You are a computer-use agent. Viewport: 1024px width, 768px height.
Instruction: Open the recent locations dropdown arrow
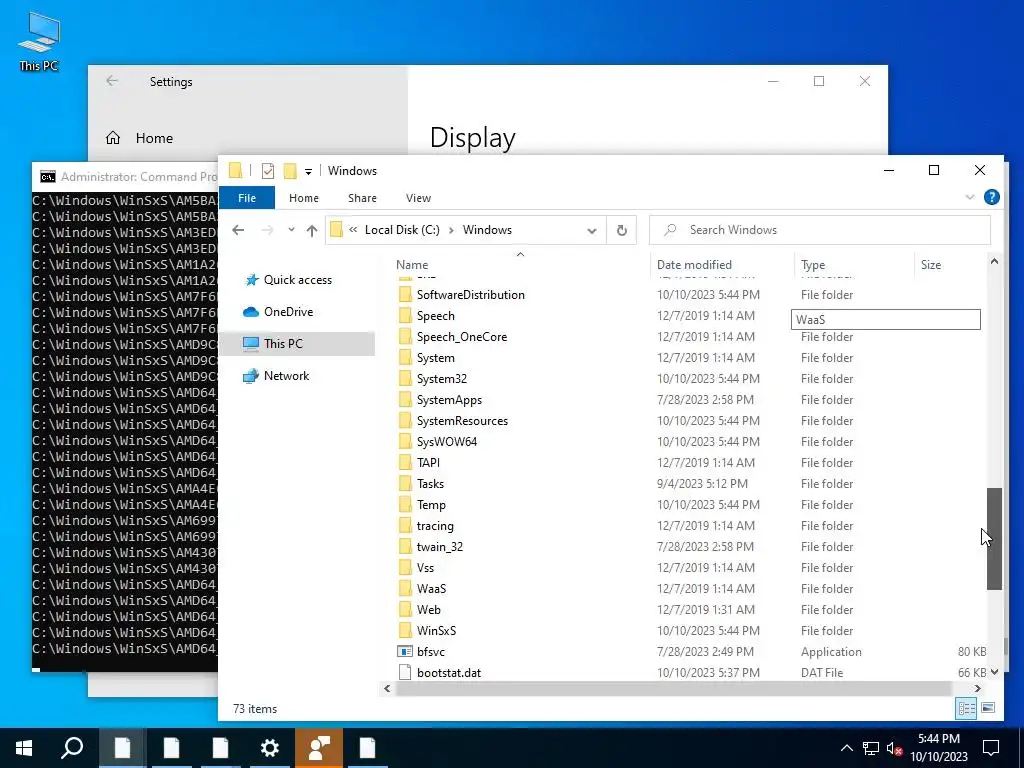pyautogui.click(x=291, y=230)
